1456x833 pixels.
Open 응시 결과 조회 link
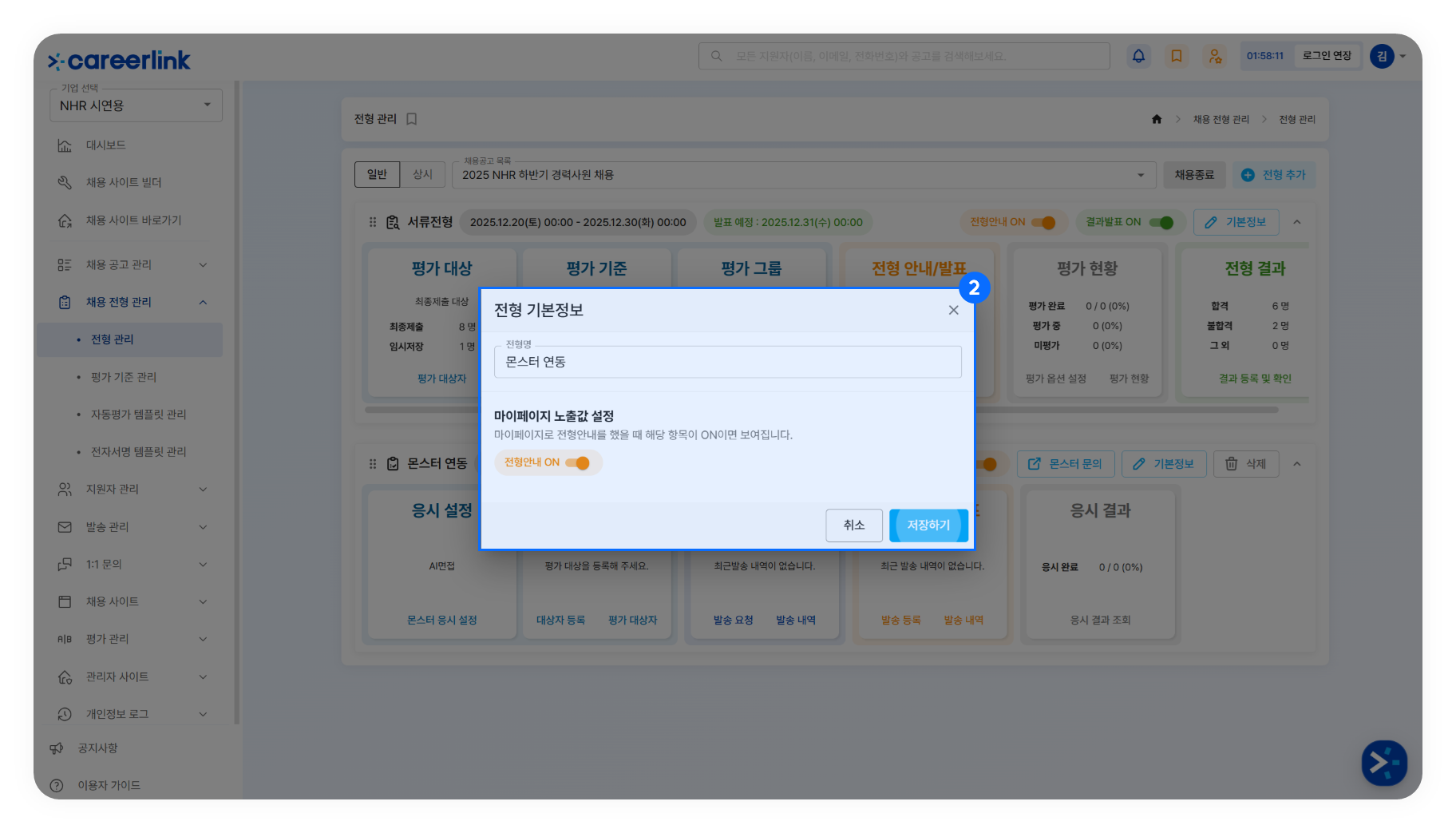(1101, 621)
